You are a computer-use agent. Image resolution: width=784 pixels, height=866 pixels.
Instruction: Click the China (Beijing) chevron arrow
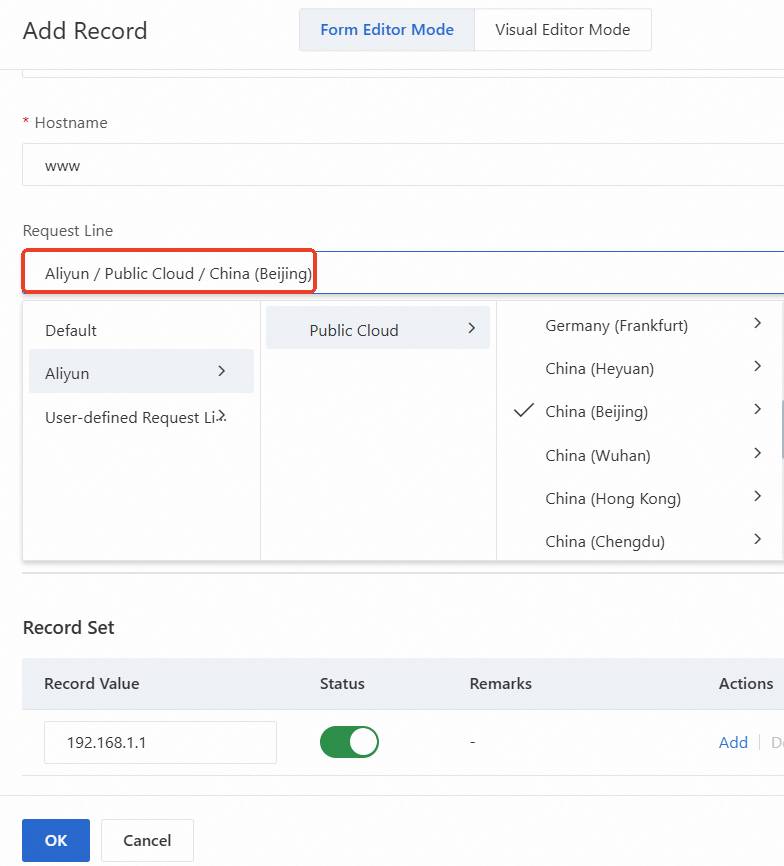[758, 410]
